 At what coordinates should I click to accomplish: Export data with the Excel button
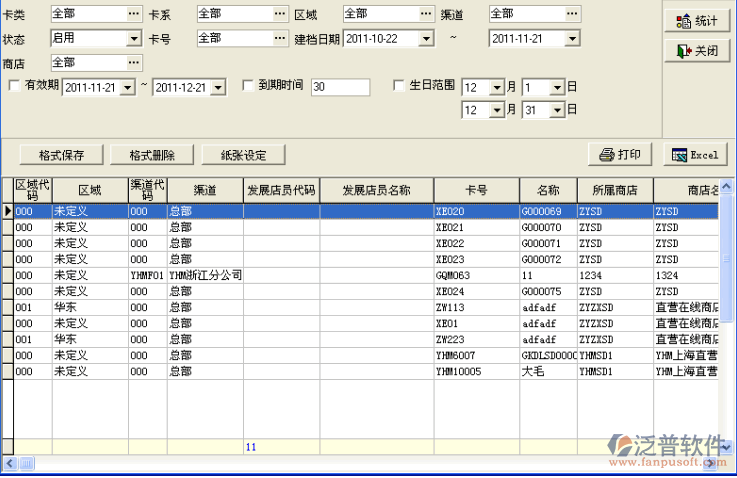pos(695,154)
